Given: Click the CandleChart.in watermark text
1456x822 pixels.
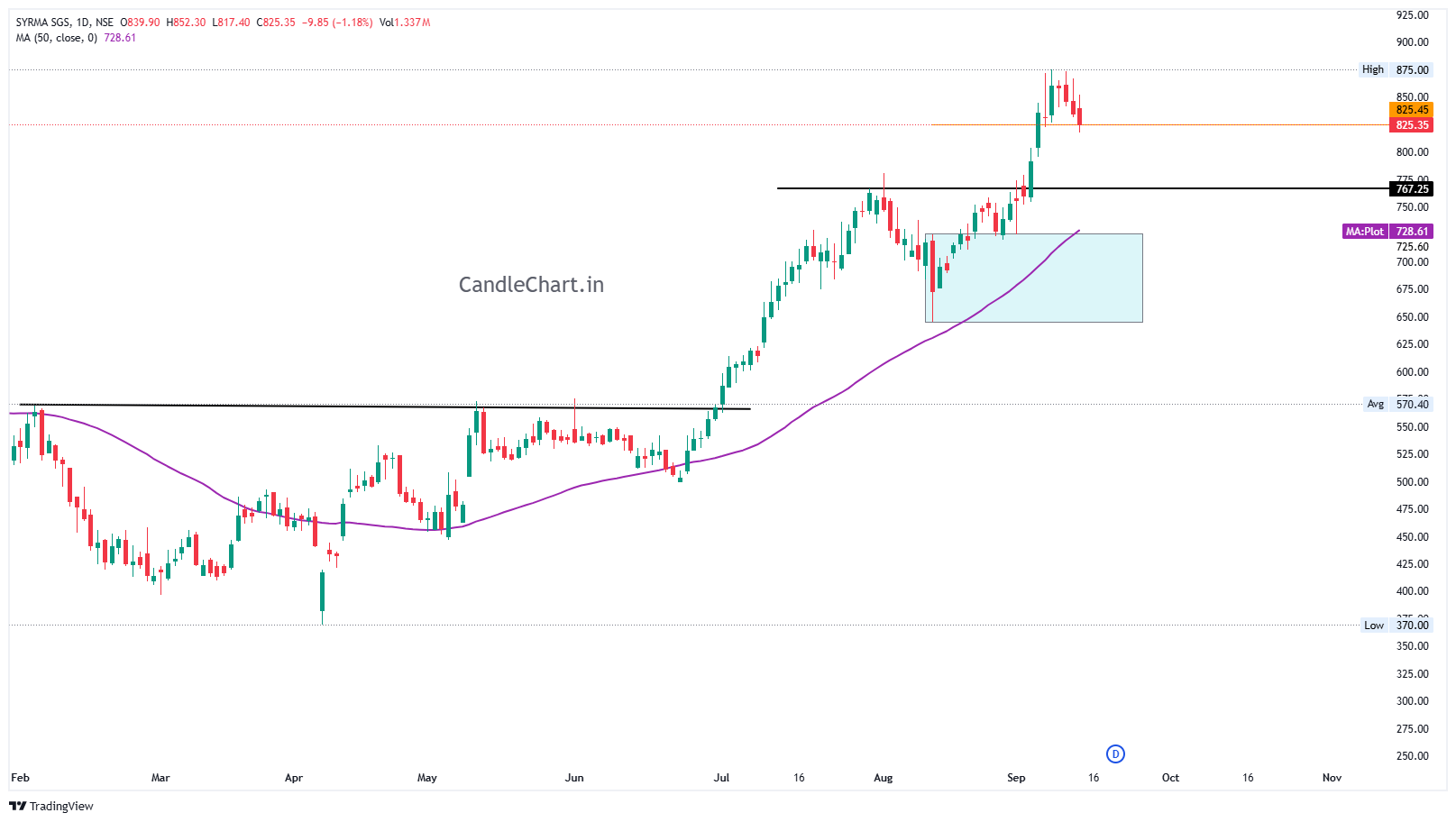Looking at the screenshot, I should coord(531,285).
